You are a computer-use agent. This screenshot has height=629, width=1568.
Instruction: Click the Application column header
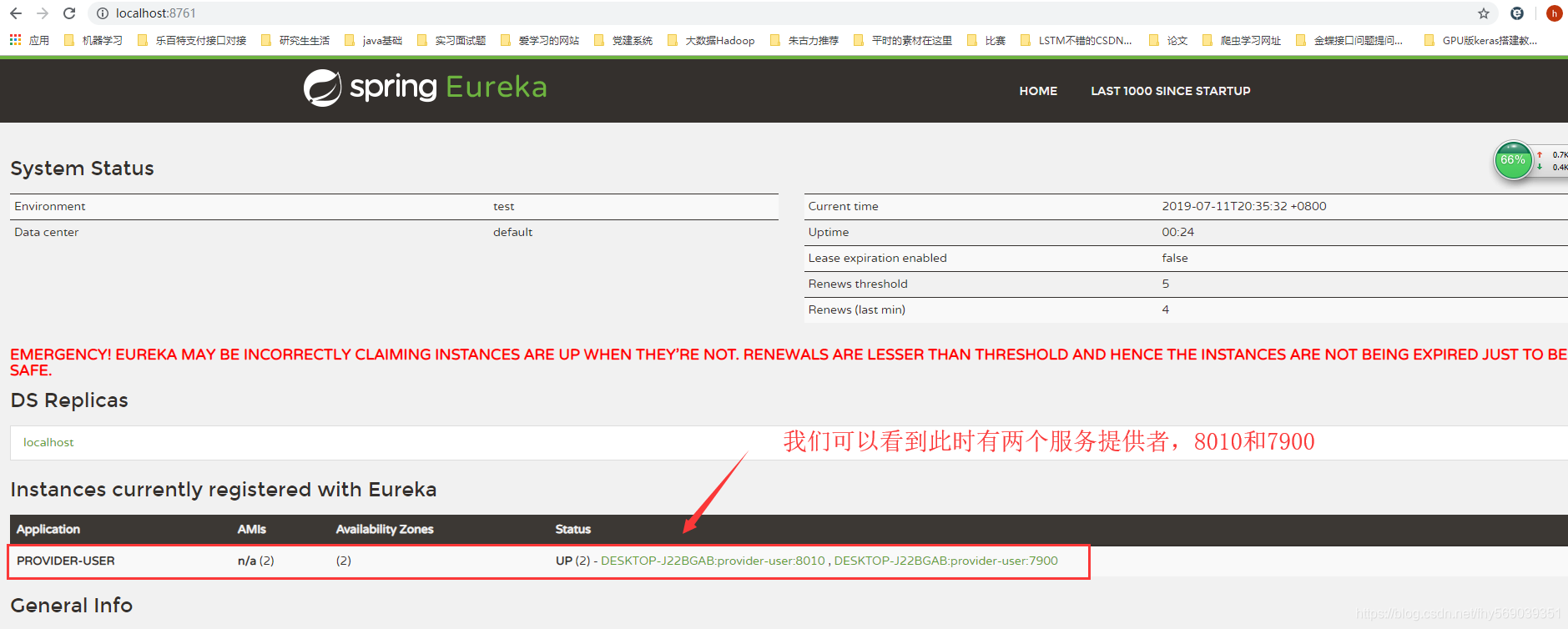pyautogui.click(x=48, y=529)
